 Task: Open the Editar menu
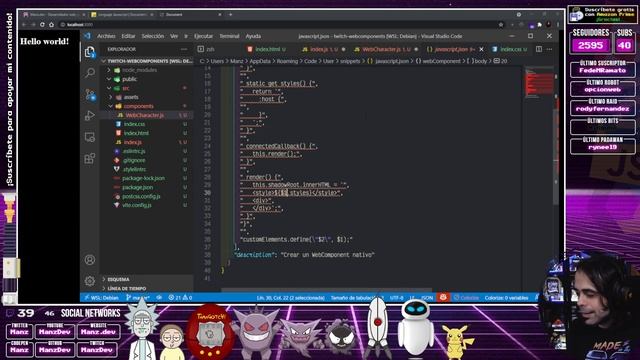pyautogui.click(x=128, y=36)
